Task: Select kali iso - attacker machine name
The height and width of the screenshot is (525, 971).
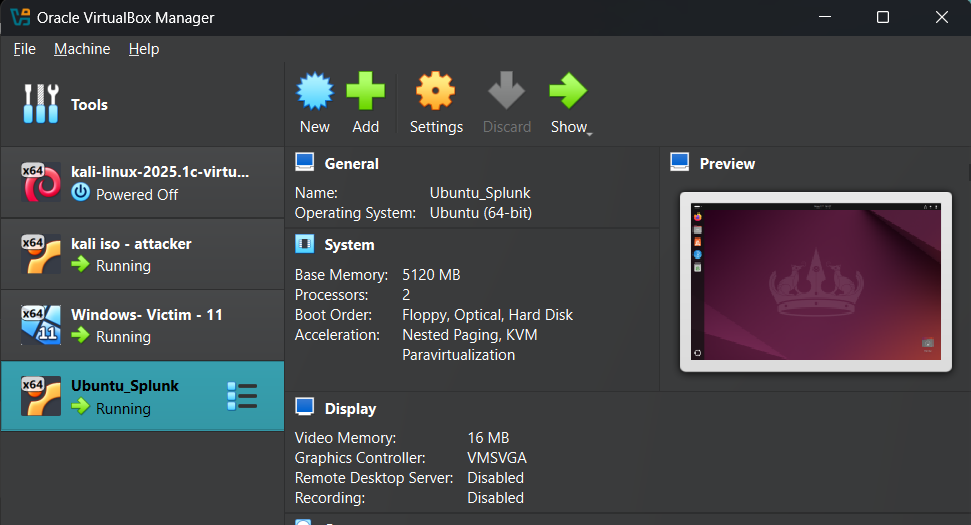Action: tap(131, 244)
